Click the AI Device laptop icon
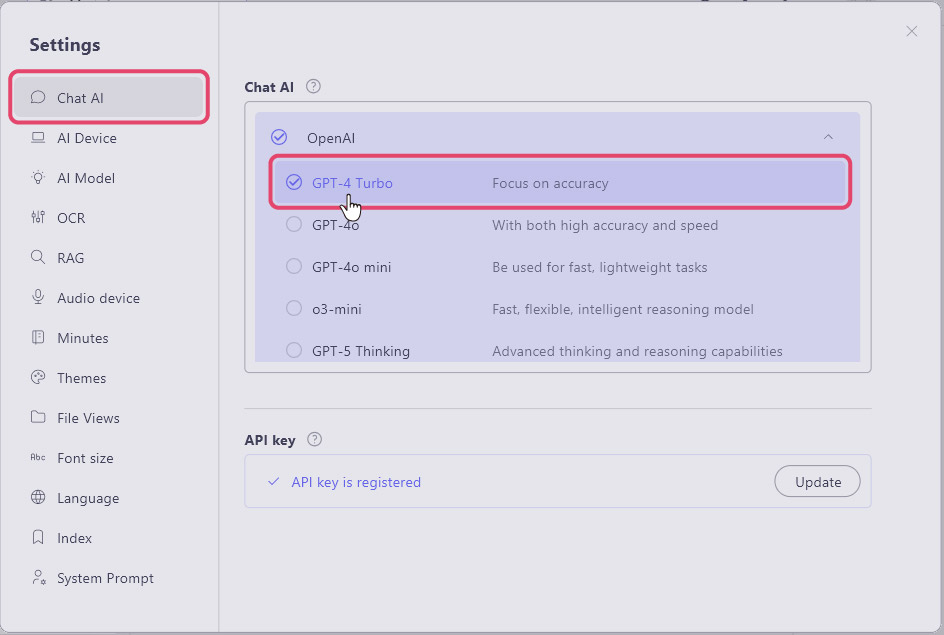Image resolution: width=944 pixels, height=635 pixels. (x=38, y=138)
